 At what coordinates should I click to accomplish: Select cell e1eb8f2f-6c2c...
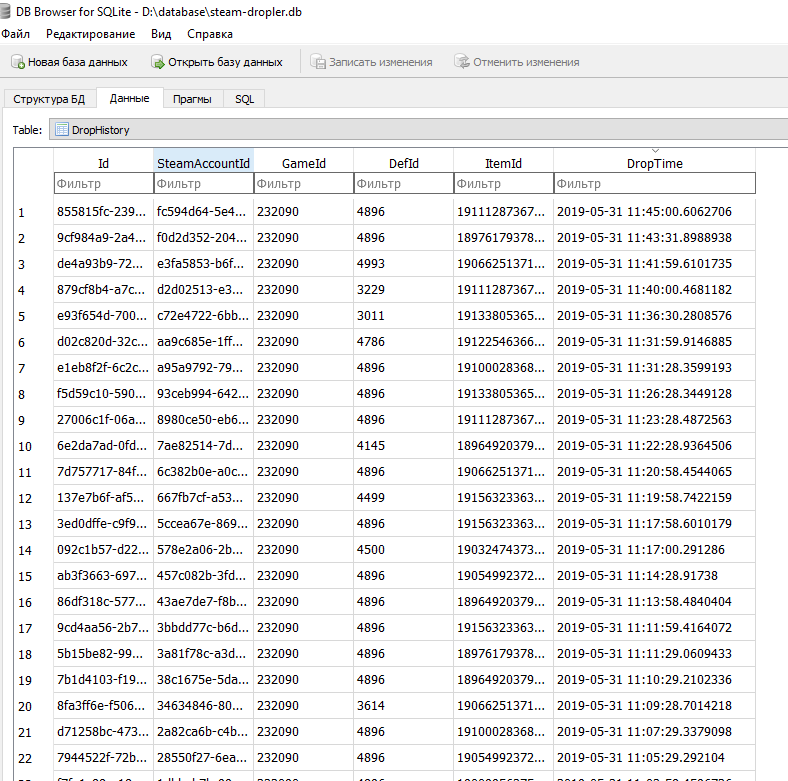click(x=103, y=368)
